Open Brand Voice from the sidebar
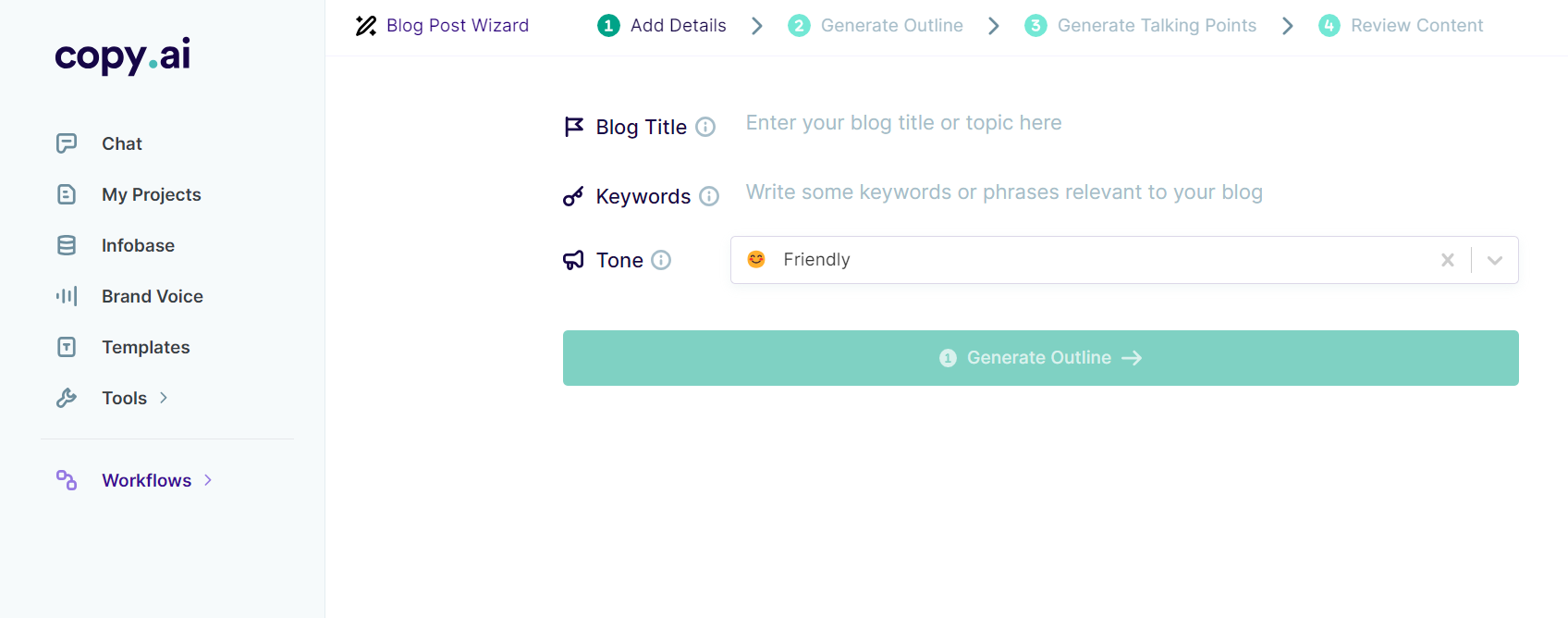1568x618 pixels. click(153, 296)
